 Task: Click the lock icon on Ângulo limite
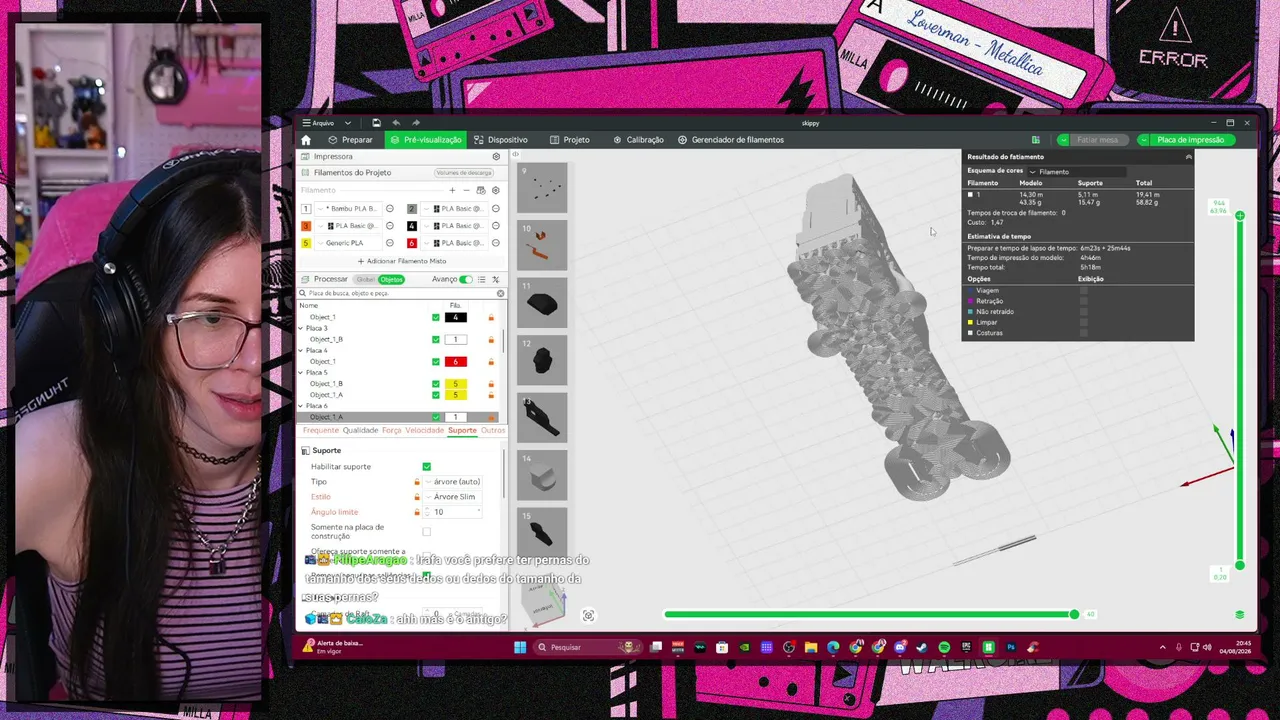(x=417, y=512)
